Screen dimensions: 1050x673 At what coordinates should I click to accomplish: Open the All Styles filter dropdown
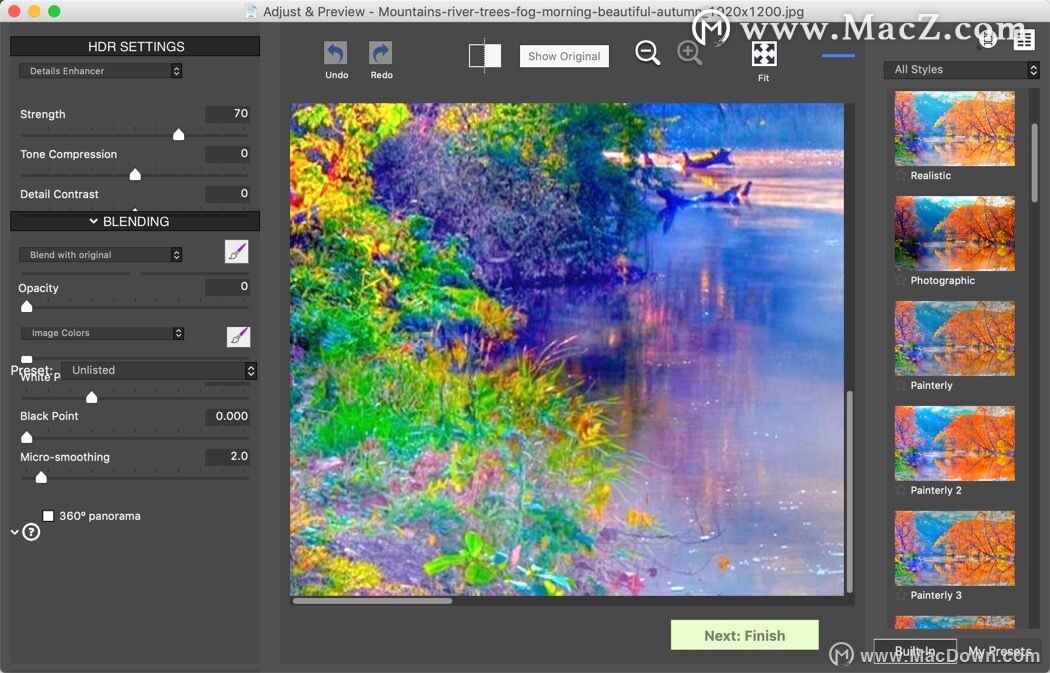click(962, 70)
